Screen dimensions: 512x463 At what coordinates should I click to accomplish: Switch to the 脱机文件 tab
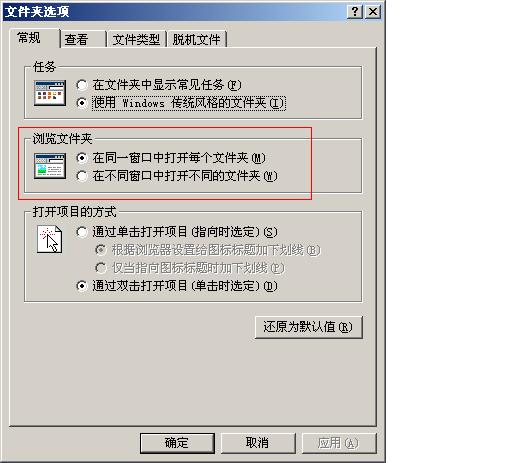coord(196,40)
